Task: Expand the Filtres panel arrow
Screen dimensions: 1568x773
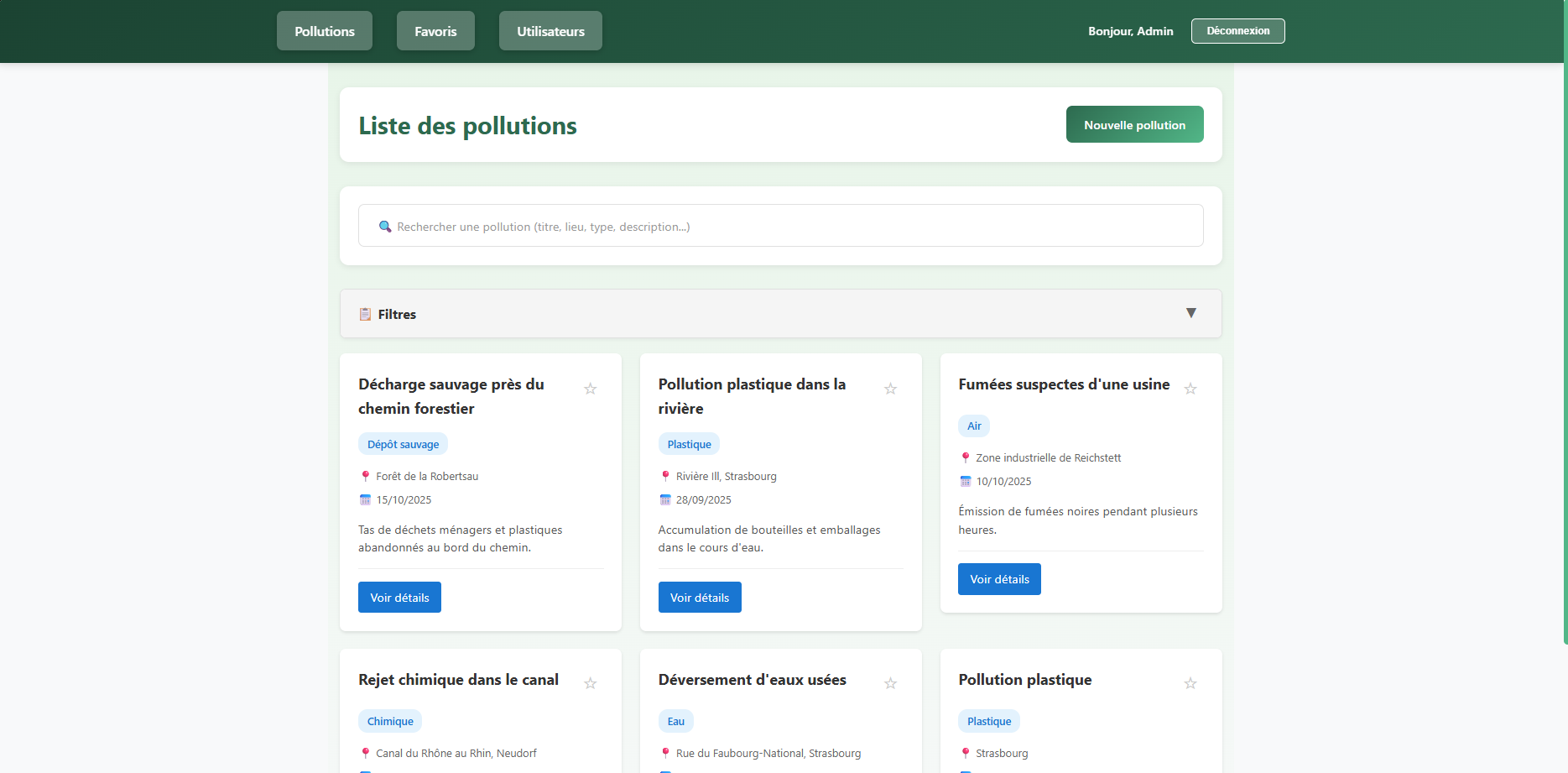Action: click(1191, 313)
